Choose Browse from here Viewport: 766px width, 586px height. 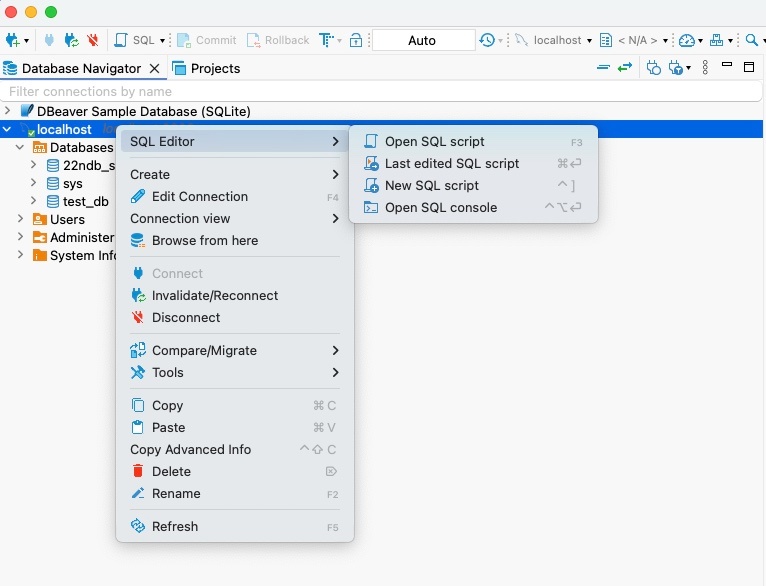pyautogui.click(x=235, y=240)
